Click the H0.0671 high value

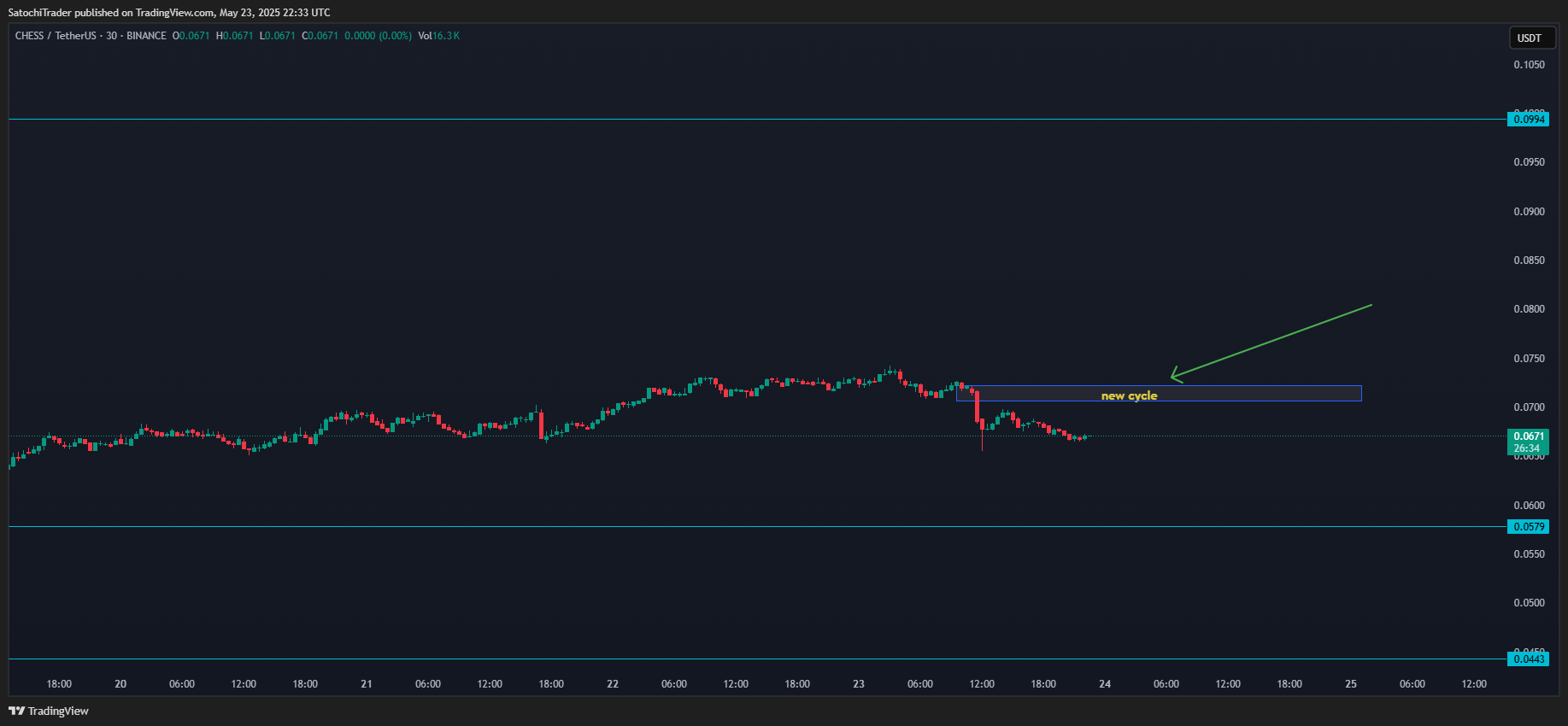235,36
